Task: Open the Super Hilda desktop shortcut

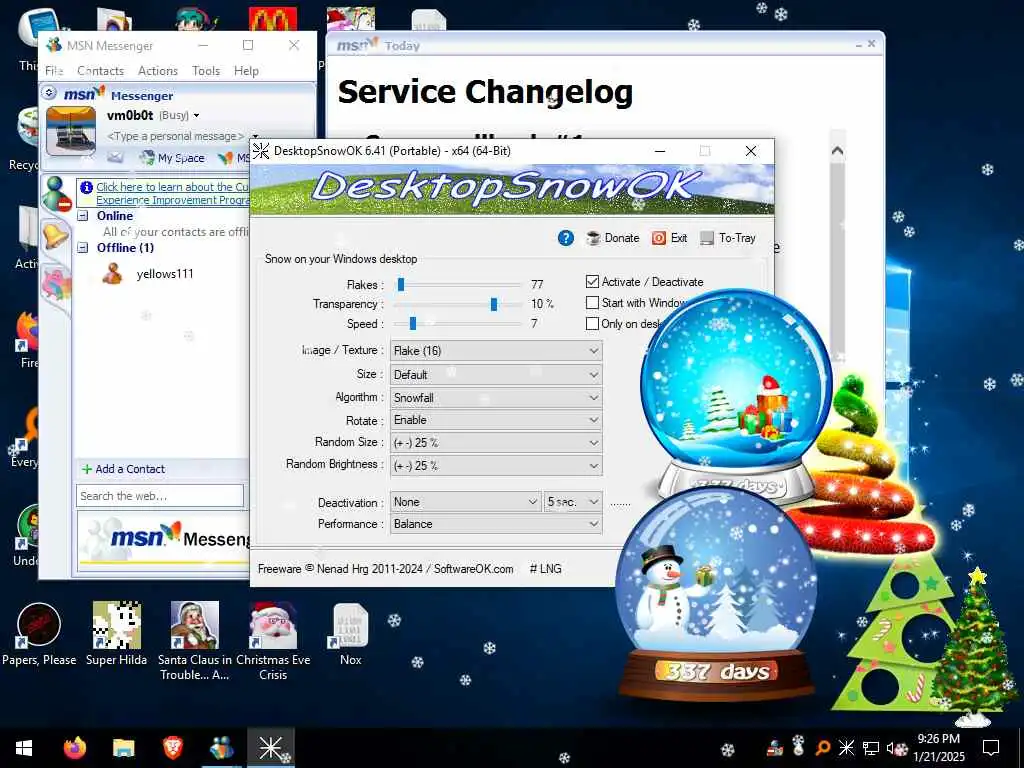Action: pyautogui.click(x=116, y=635)
